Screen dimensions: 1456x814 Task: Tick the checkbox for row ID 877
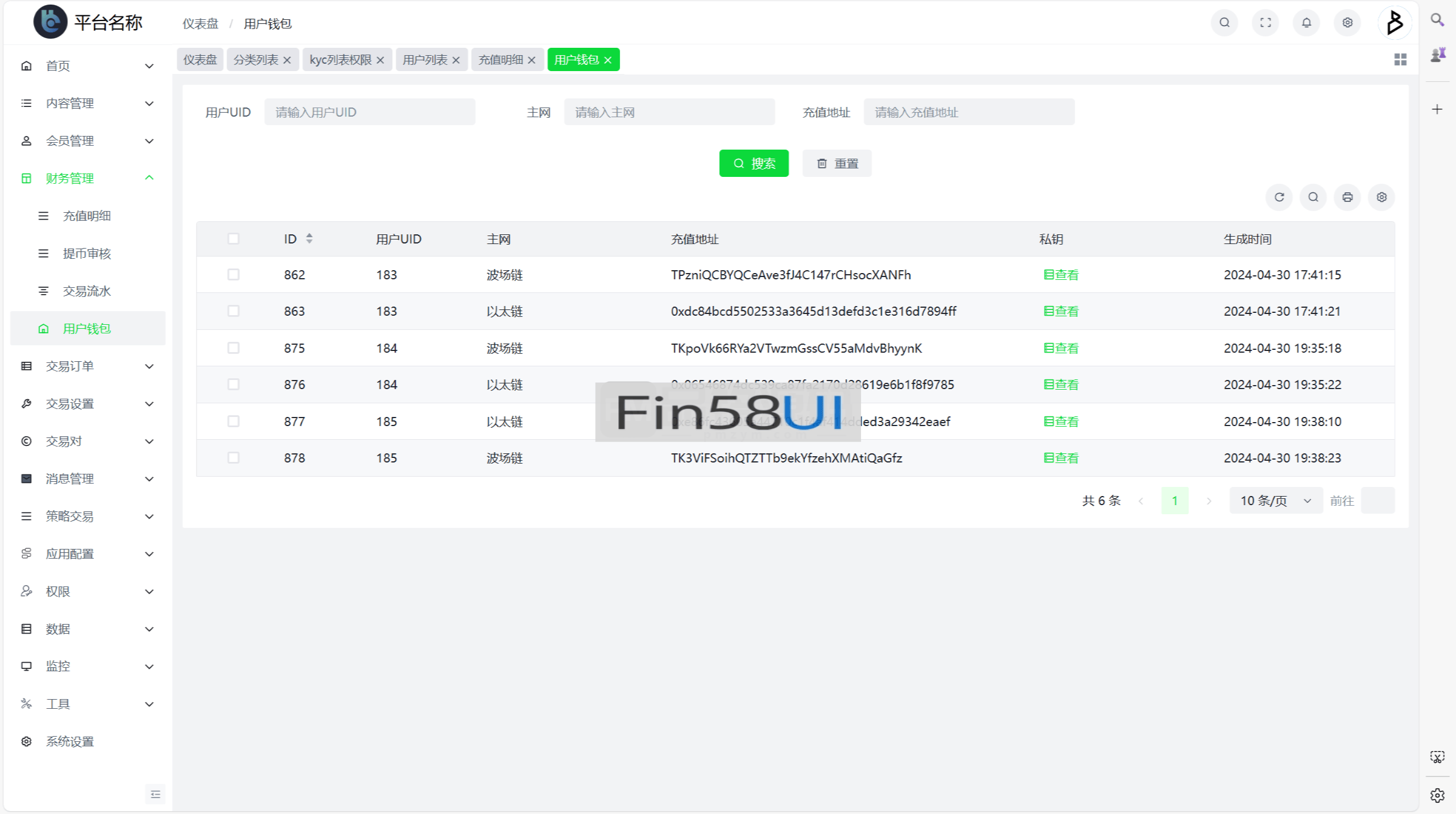pyautogui.click(x=233, y=422)
